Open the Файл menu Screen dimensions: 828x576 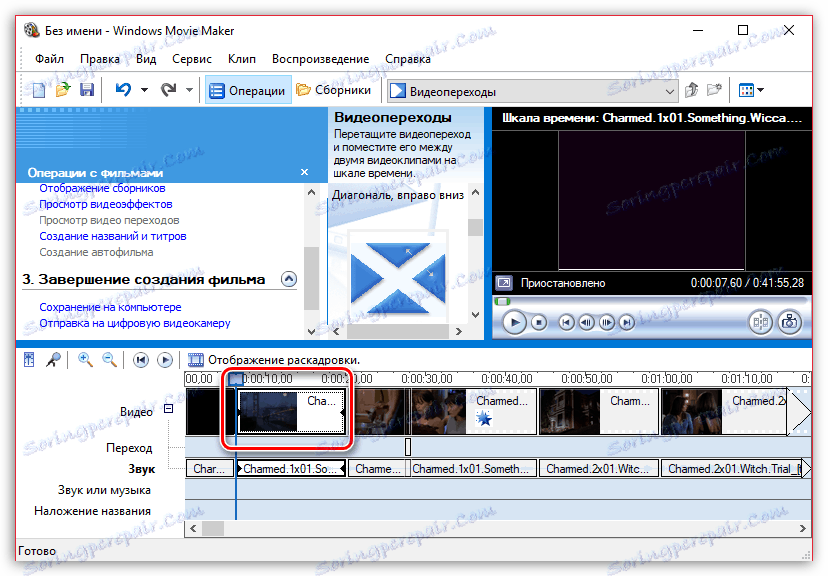pyautogui.click(x=49, y=59)
